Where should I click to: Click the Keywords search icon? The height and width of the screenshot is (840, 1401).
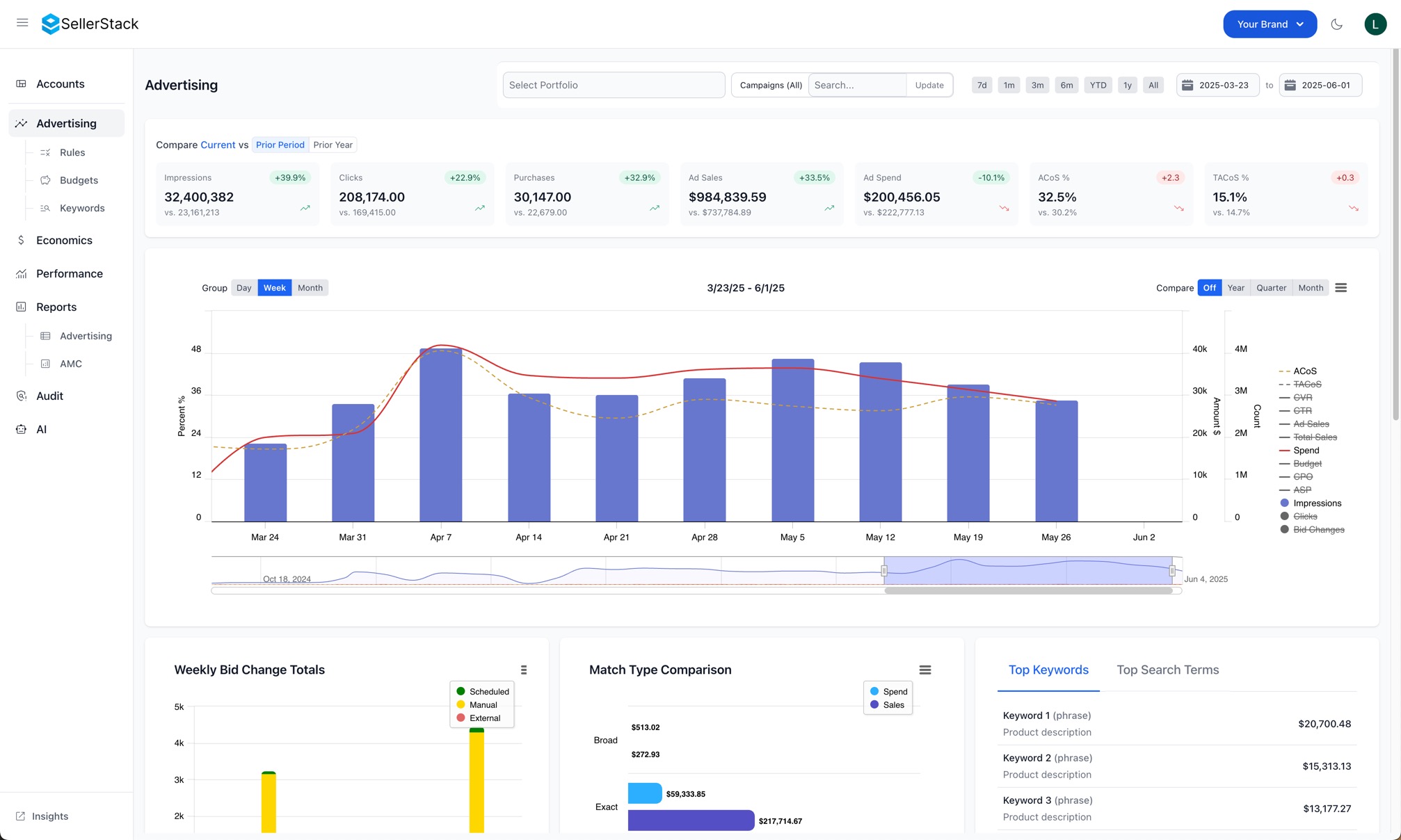[x=45, y=208]
